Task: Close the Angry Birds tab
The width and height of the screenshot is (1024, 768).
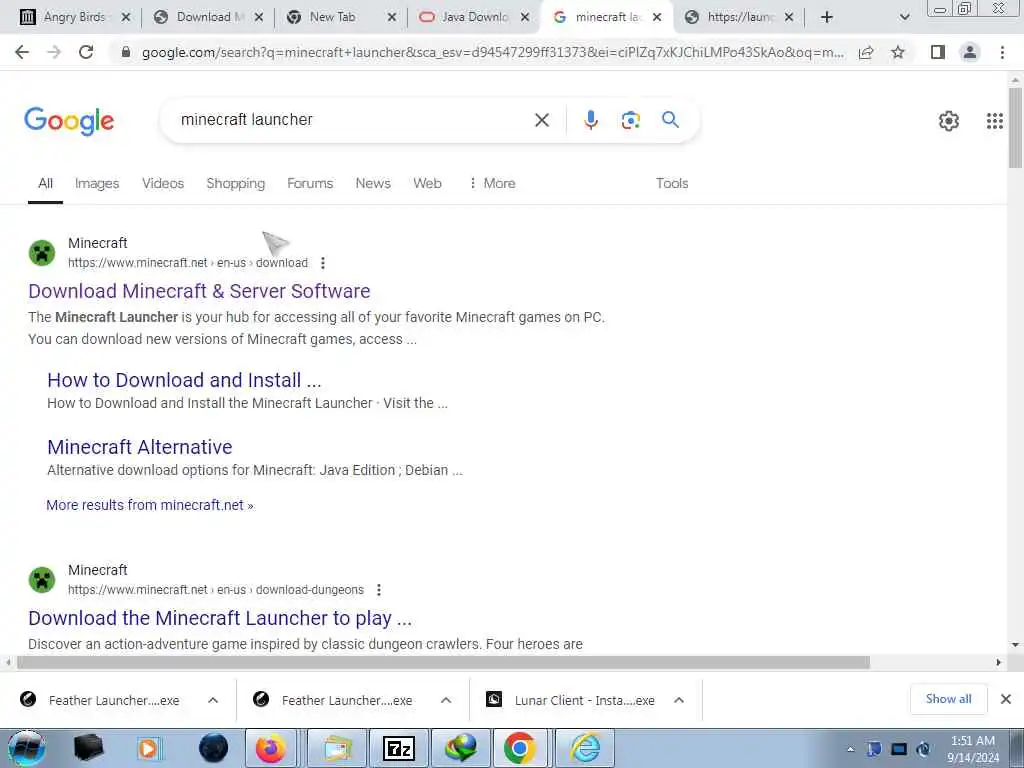Action: 126,18
